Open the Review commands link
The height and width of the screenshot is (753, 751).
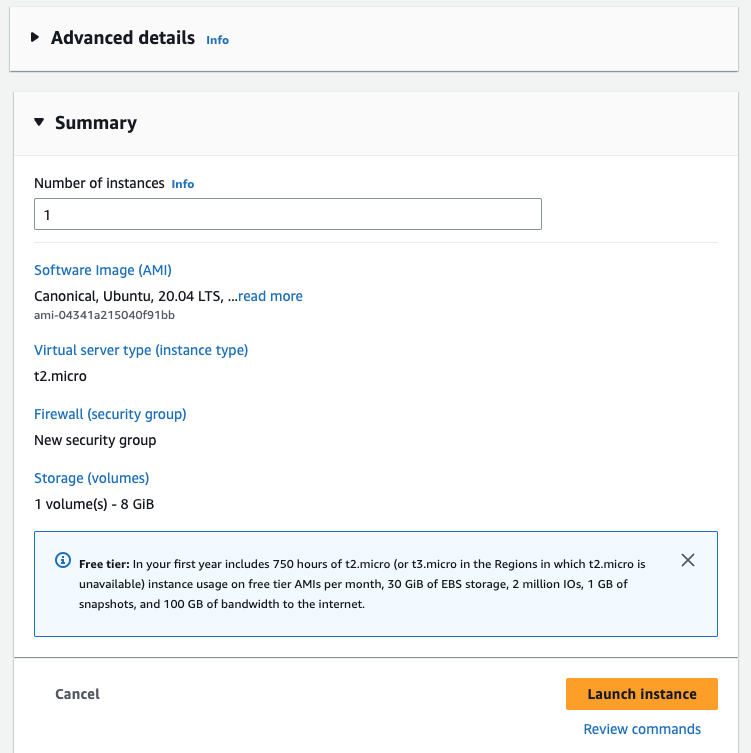point(642,729)
